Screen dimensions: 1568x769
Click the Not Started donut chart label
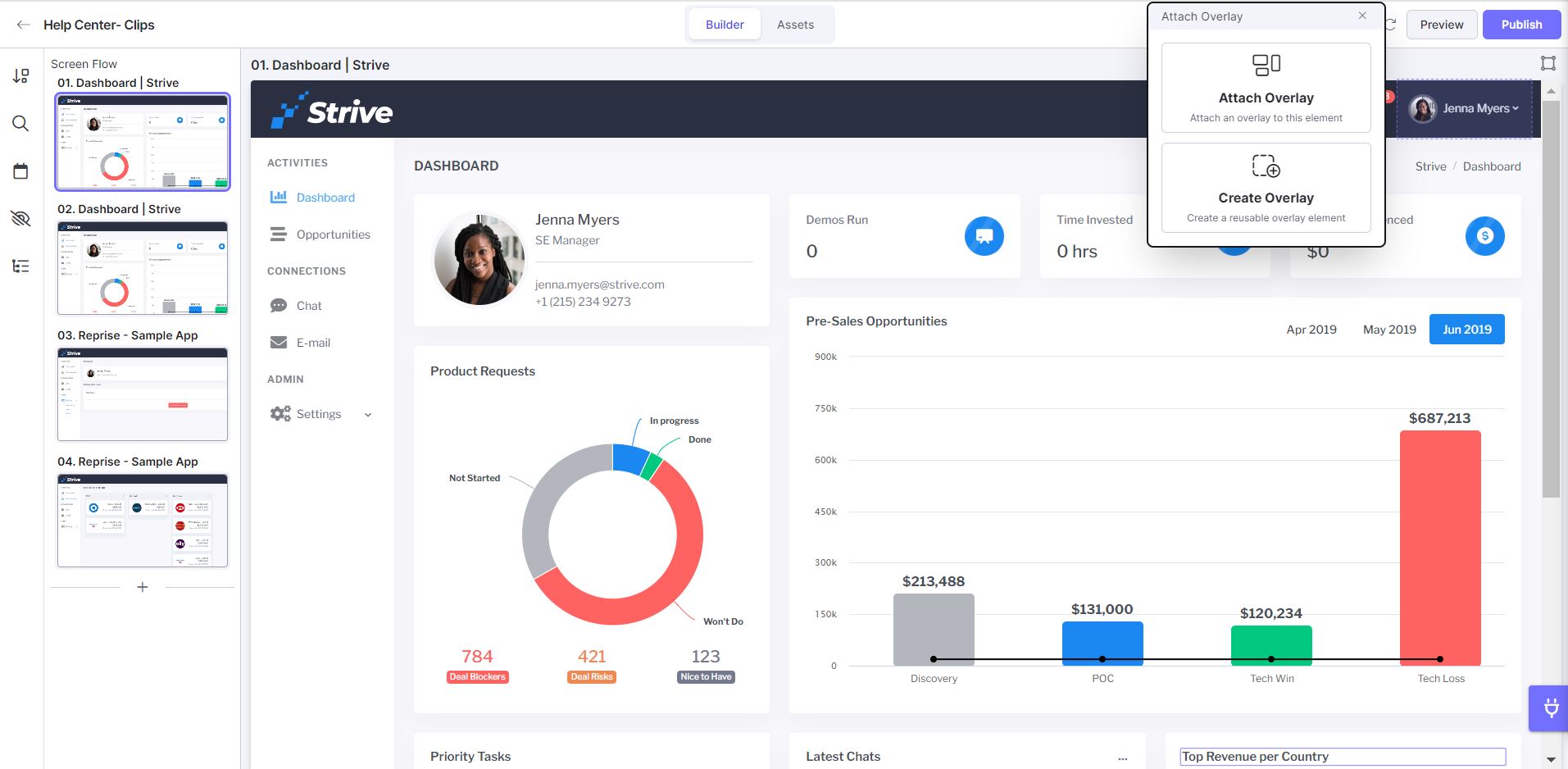point(475,478)
